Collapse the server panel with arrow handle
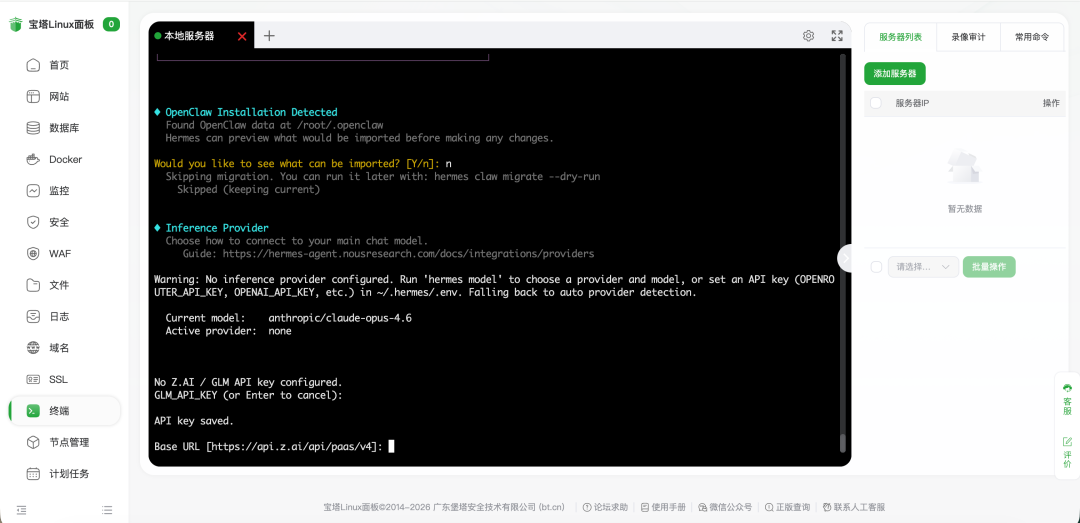 tap(846, 258)
